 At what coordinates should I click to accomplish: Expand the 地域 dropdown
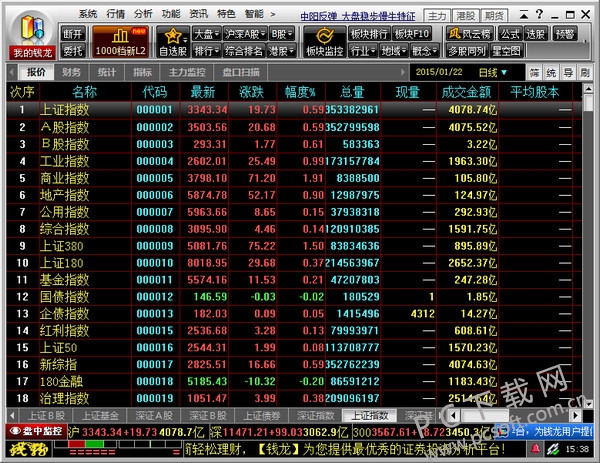click(x=394, y=51)
